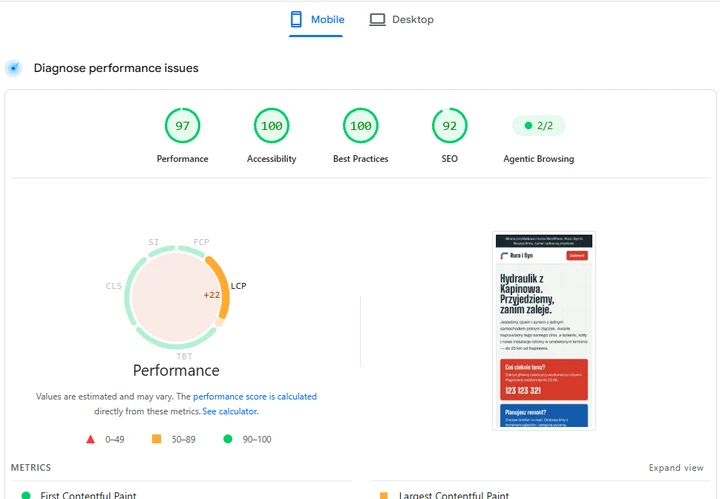Viewport: 720px width, 499px height.
Task: Click the mobile phone icon
Action: click(x=296, y=19)
